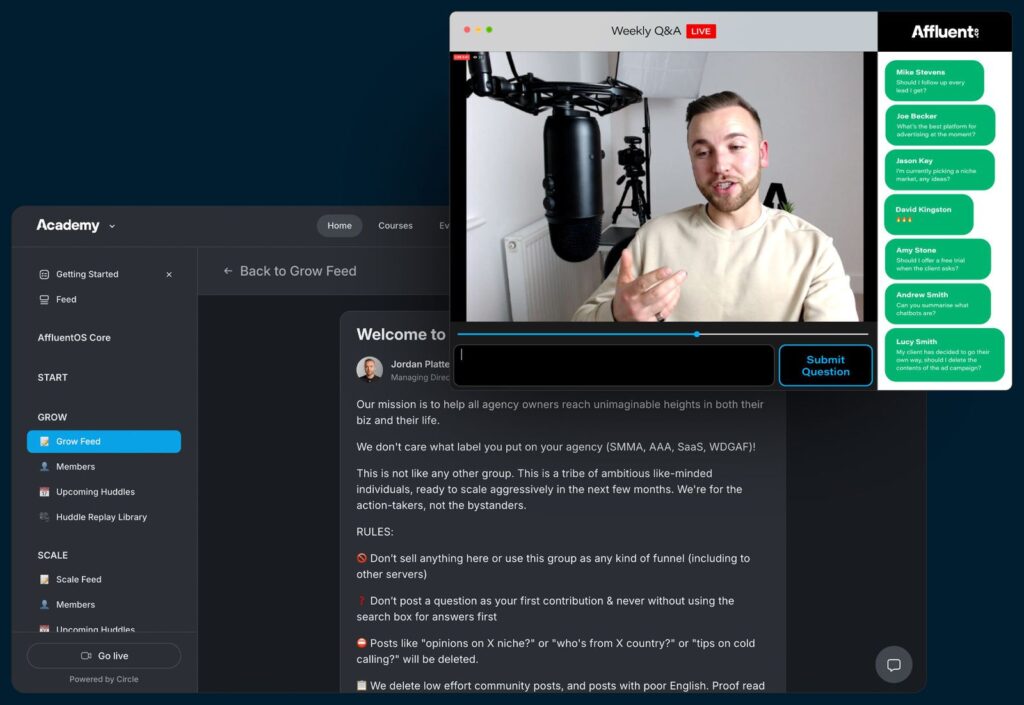Click the Huddle Replay Library icon
This screenshot has height=705, width=1024.
click(44, 517)
